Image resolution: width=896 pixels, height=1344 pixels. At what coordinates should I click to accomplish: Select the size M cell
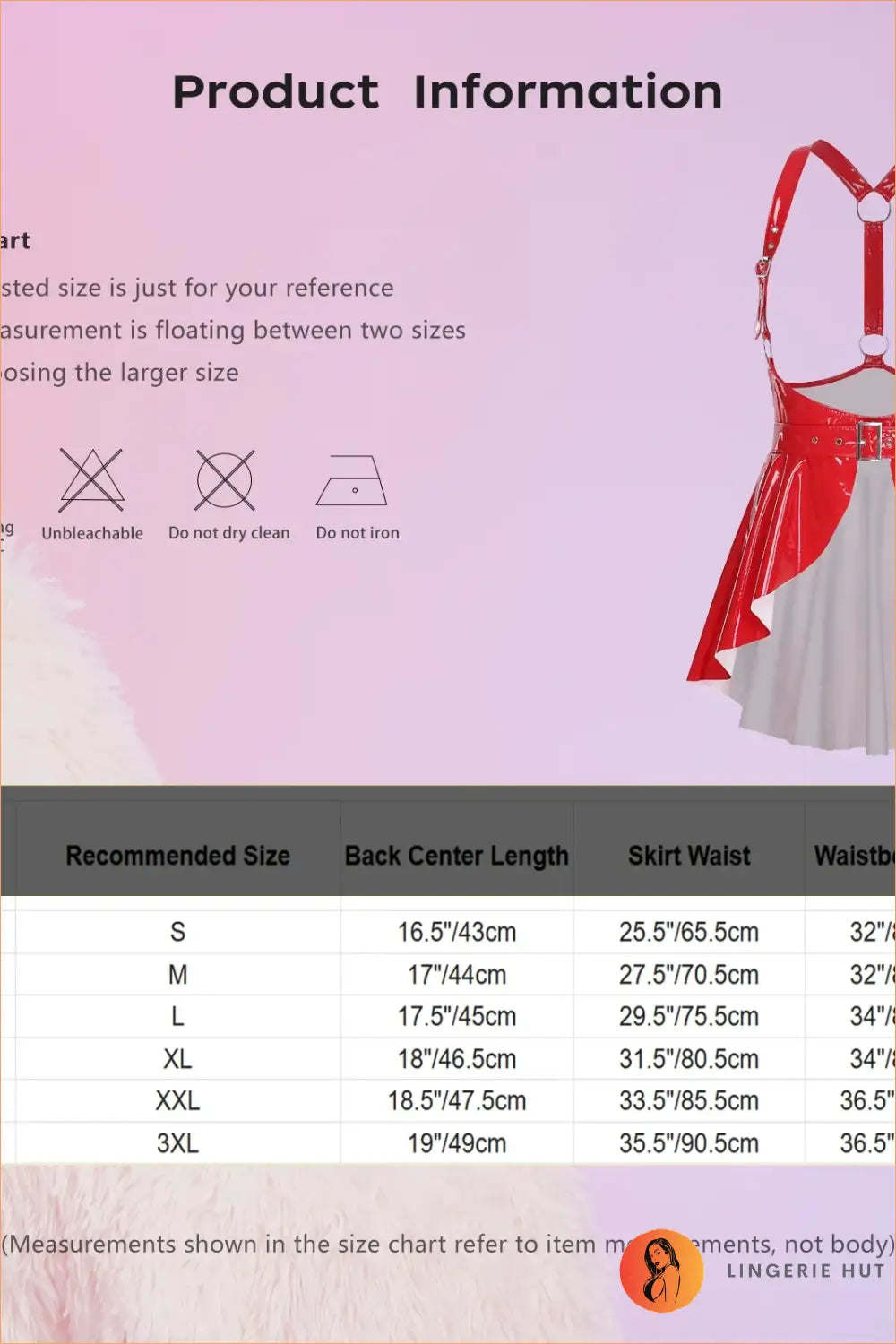[177, 974]
